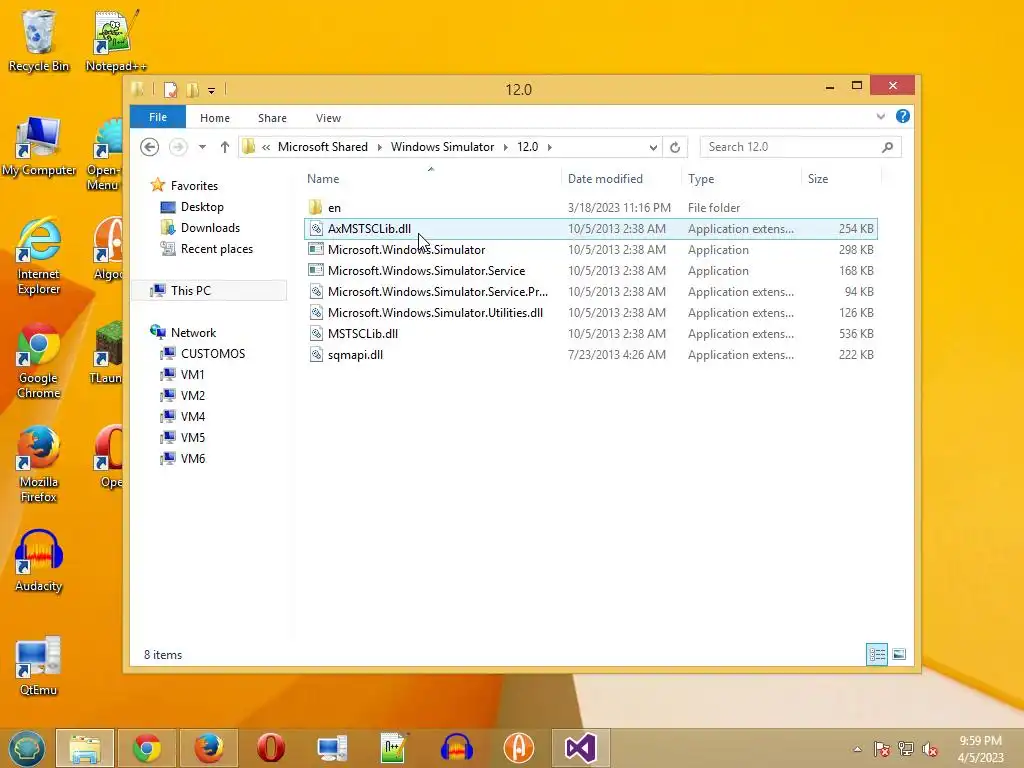
Task: Sort files by the Size column
Action: click(x=841, y=178)
